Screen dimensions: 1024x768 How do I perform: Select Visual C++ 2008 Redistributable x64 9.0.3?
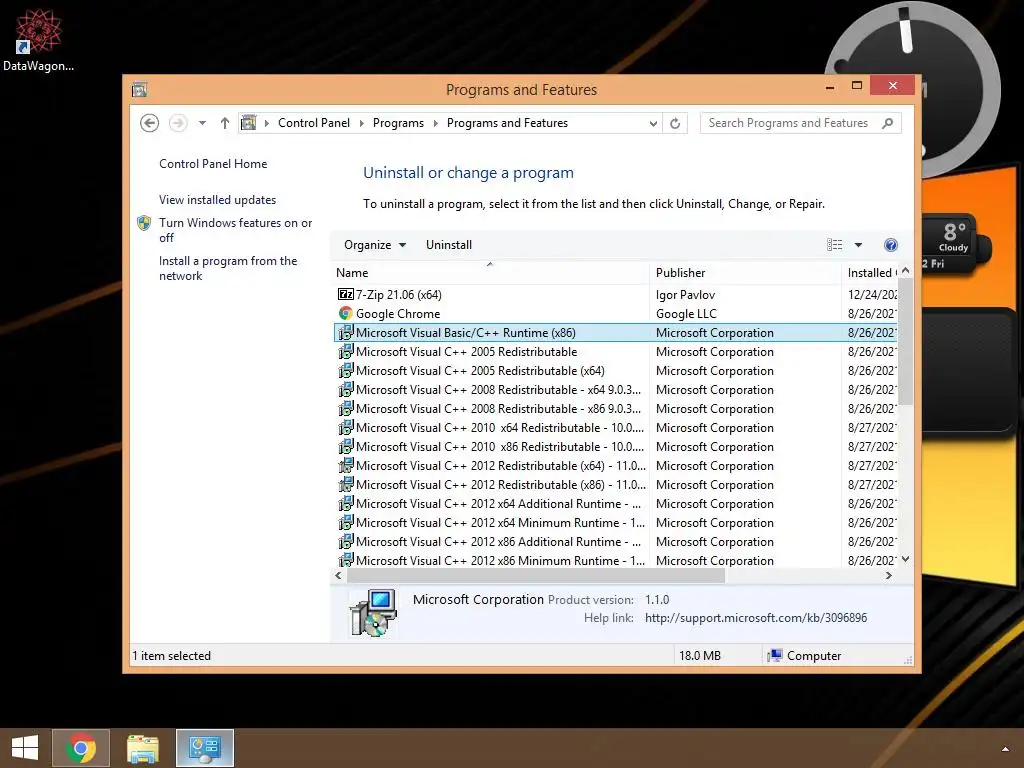(615, 389)
